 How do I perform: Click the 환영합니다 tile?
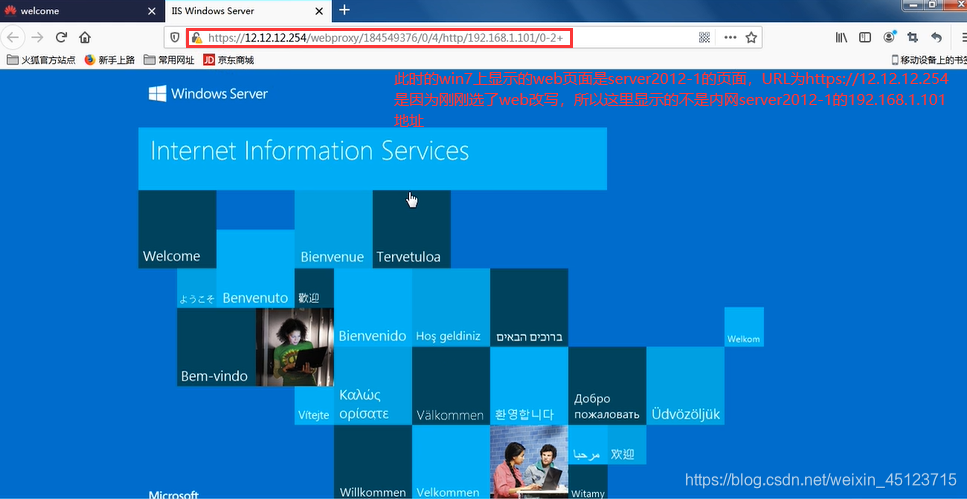click(x=529, y=386)
